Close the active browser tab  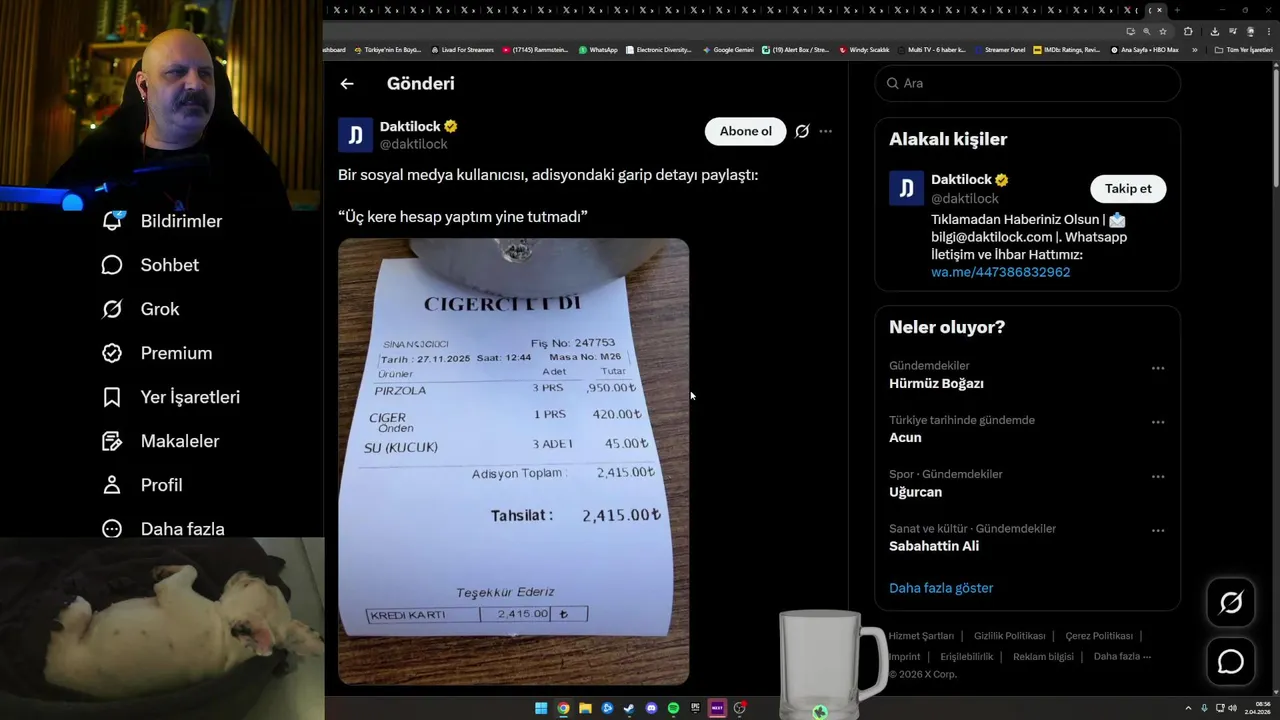click(1160, 10)
